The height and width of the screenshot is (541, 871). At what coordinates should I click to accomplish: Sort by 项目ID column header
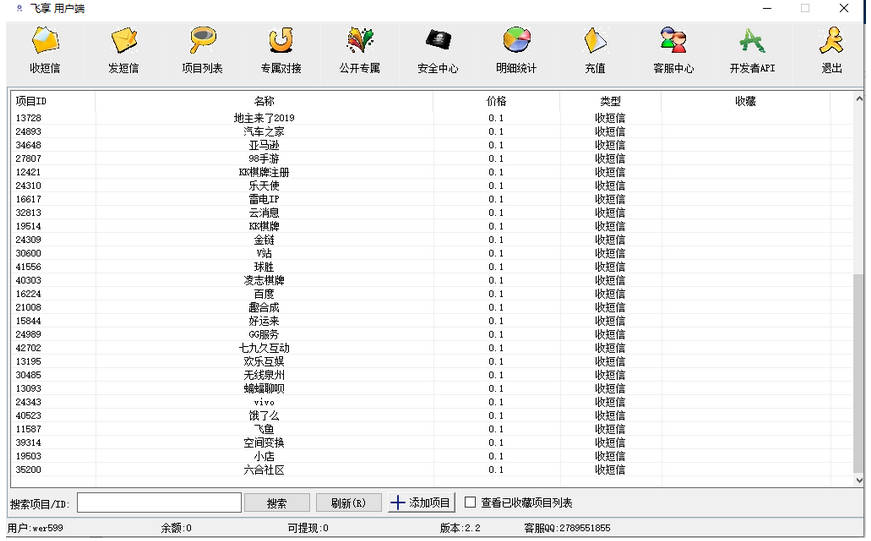(53, 101)
